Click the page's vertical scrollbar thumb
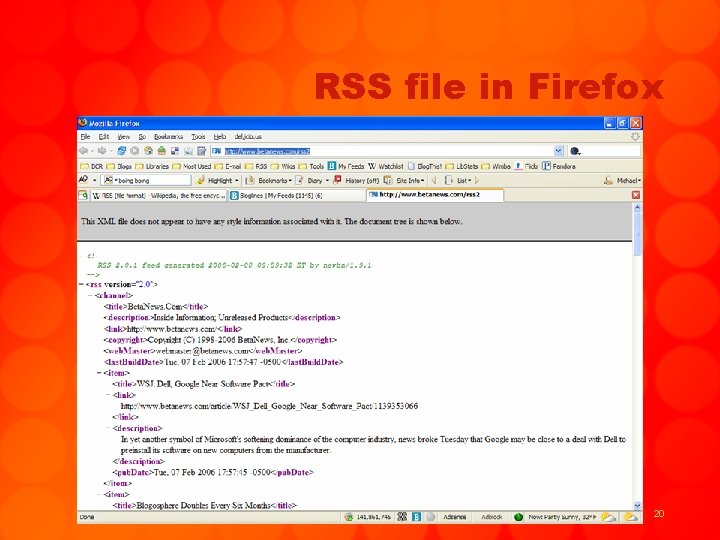The width and height of the screenshot is (720, 540). point(637,234)
